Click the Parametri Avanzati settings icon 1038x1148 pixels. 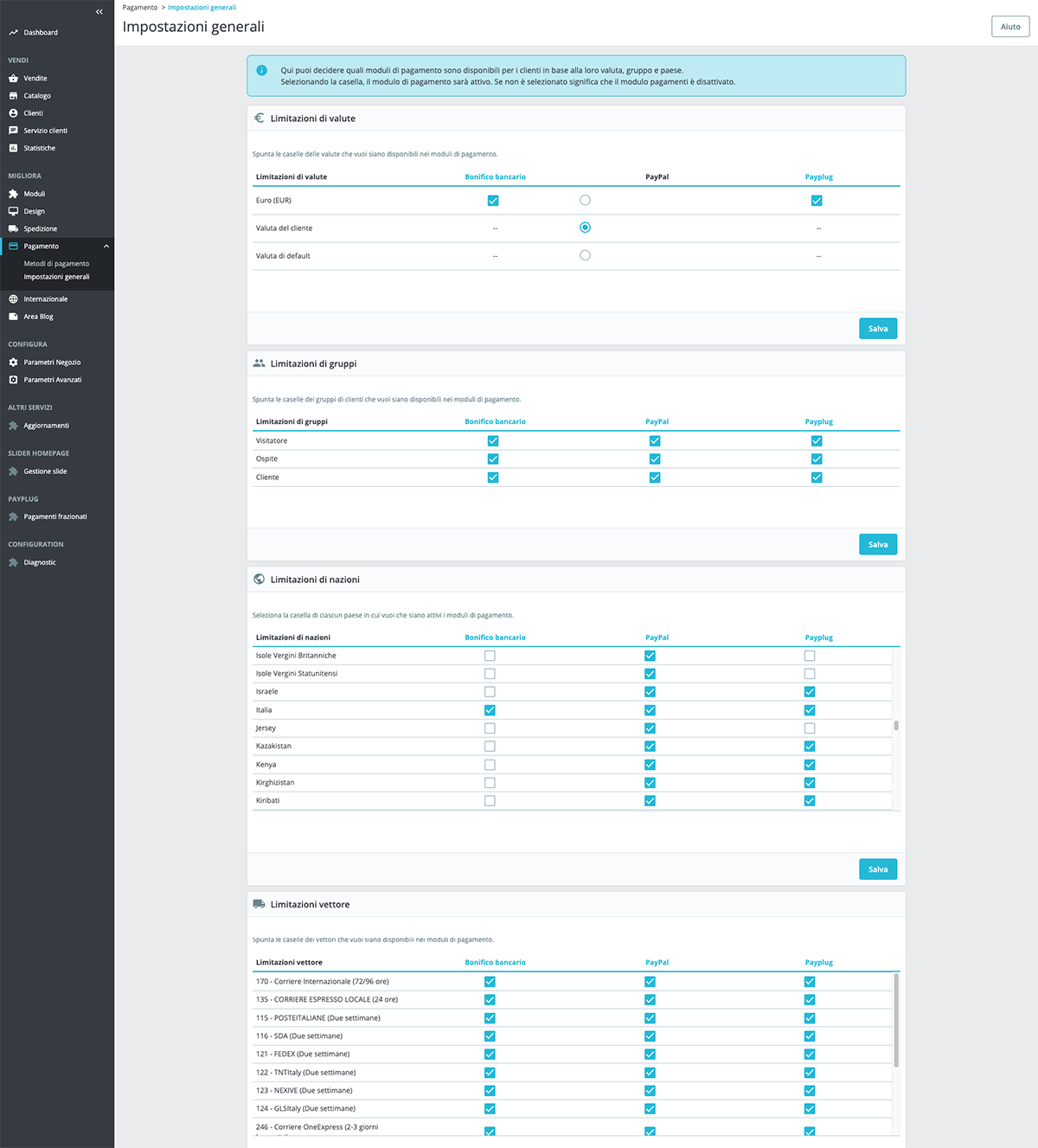click(13, 379)
